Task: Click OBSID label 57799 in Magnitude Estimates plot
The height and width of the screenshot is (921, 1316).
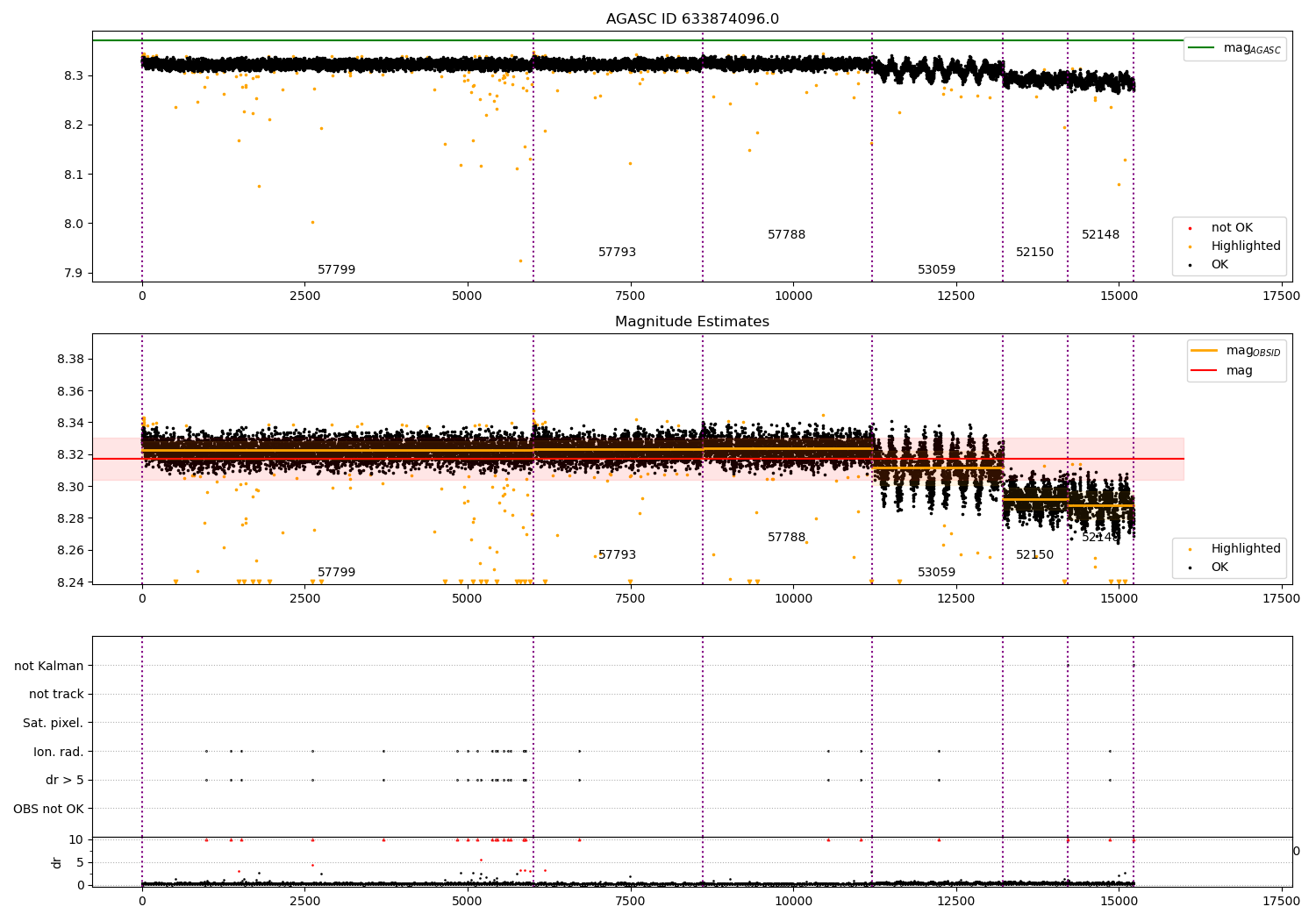Action: [x=337, y=573]
